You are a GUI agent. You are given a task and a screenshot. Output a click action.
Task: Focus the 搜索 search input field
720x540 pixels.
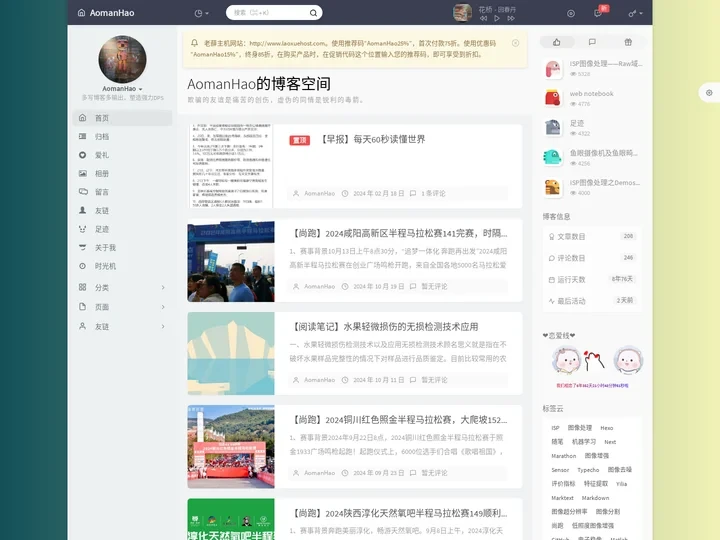point(268,13)
